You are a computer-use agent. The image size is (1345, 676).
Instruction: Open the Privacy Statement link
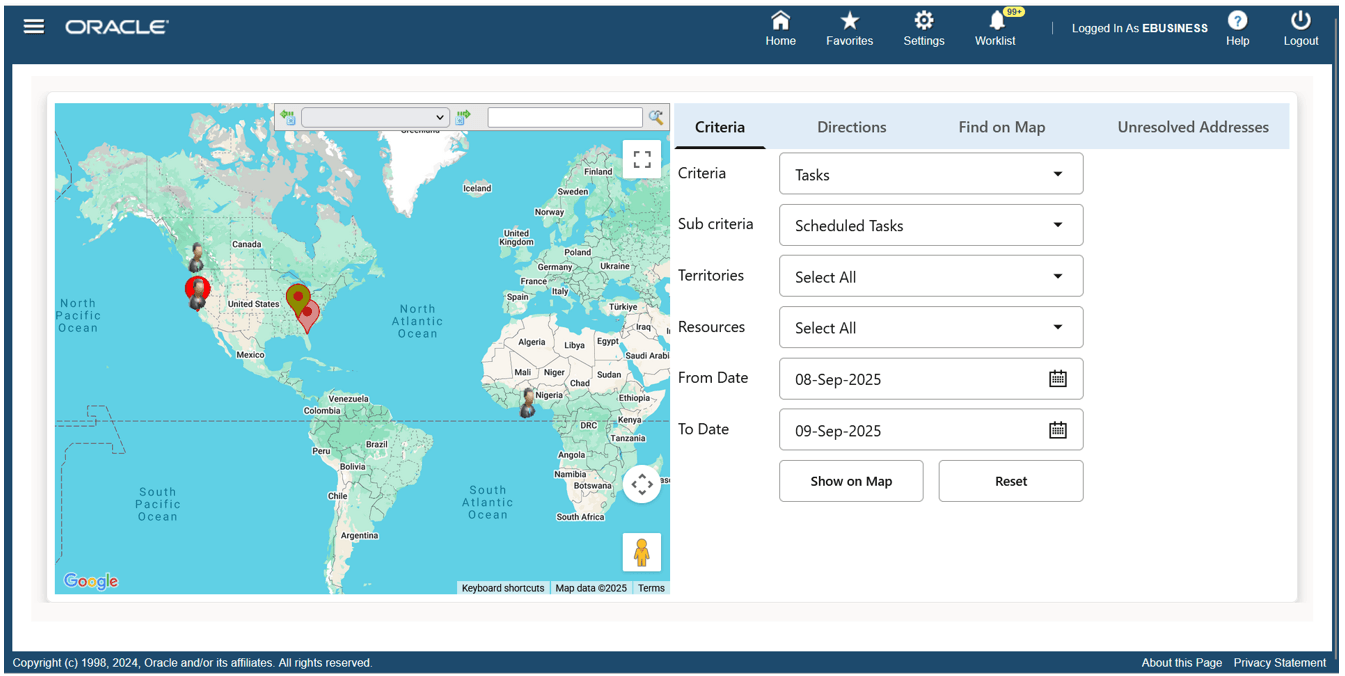pyautogui.click(x=1279, y=662)
